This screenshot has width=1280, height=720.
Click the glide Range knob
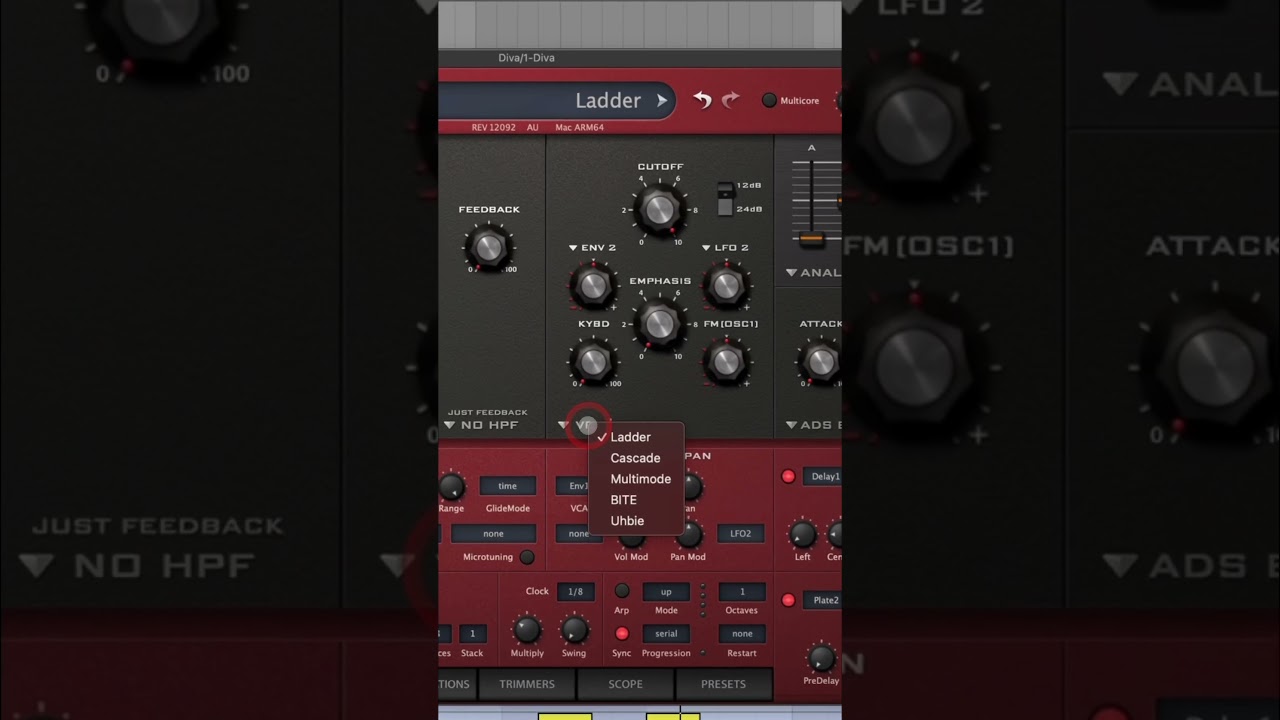pos(451,487)
